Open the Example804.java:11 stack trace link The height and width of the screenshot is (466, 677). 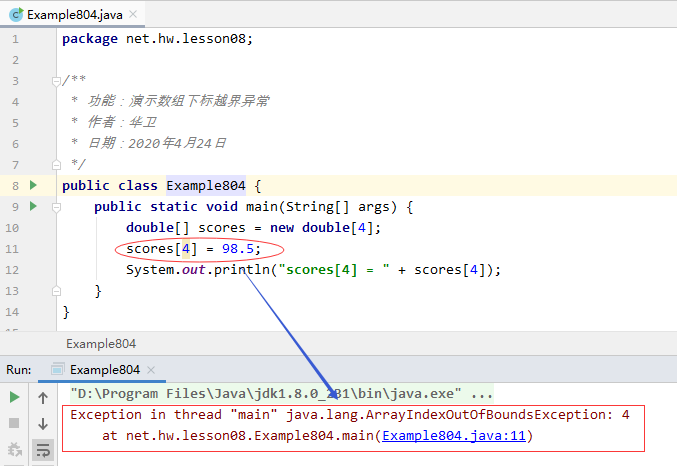coord(454,436)
